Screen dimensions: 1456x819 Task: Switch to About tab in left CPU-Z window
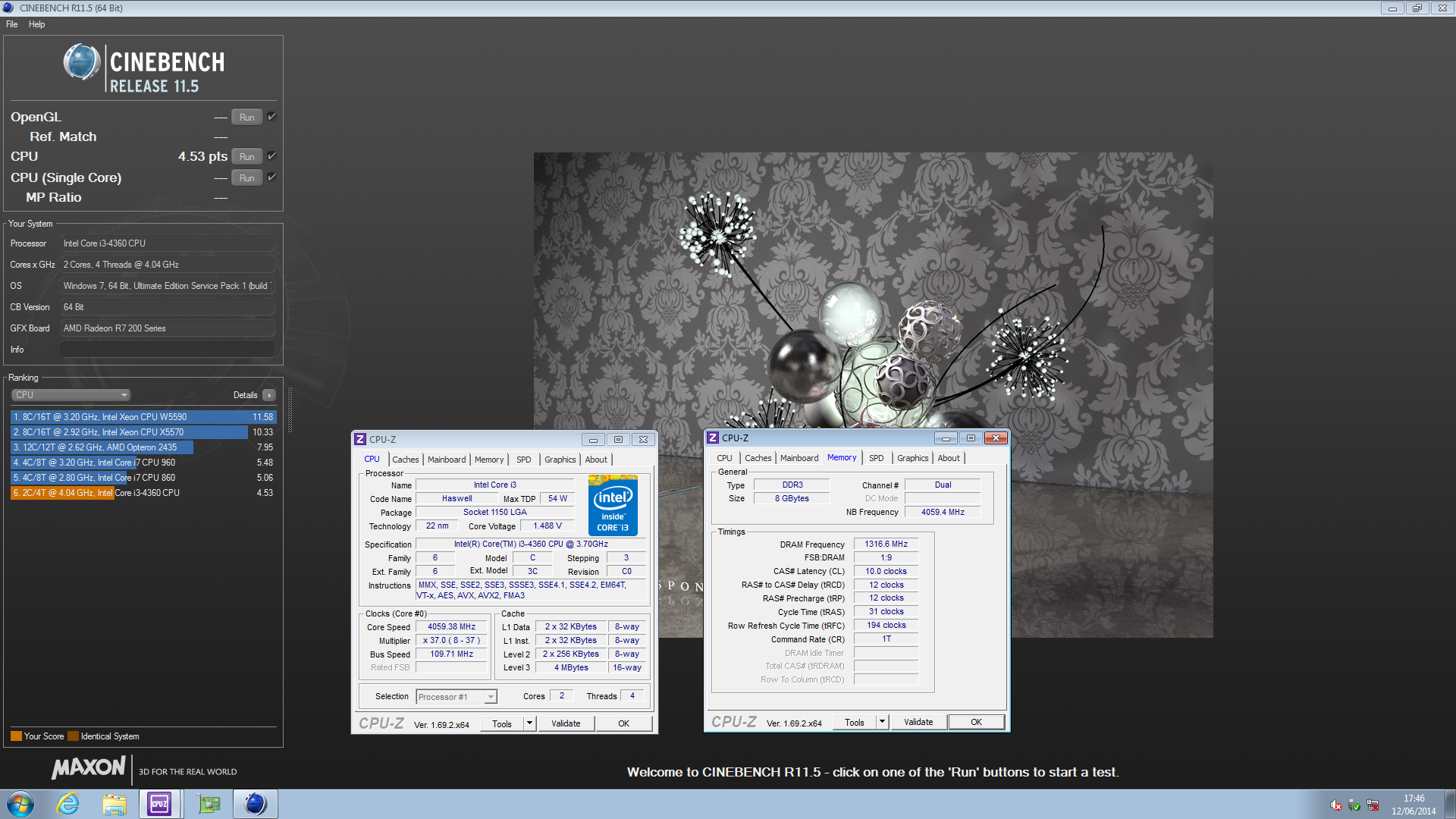(596, 460)
